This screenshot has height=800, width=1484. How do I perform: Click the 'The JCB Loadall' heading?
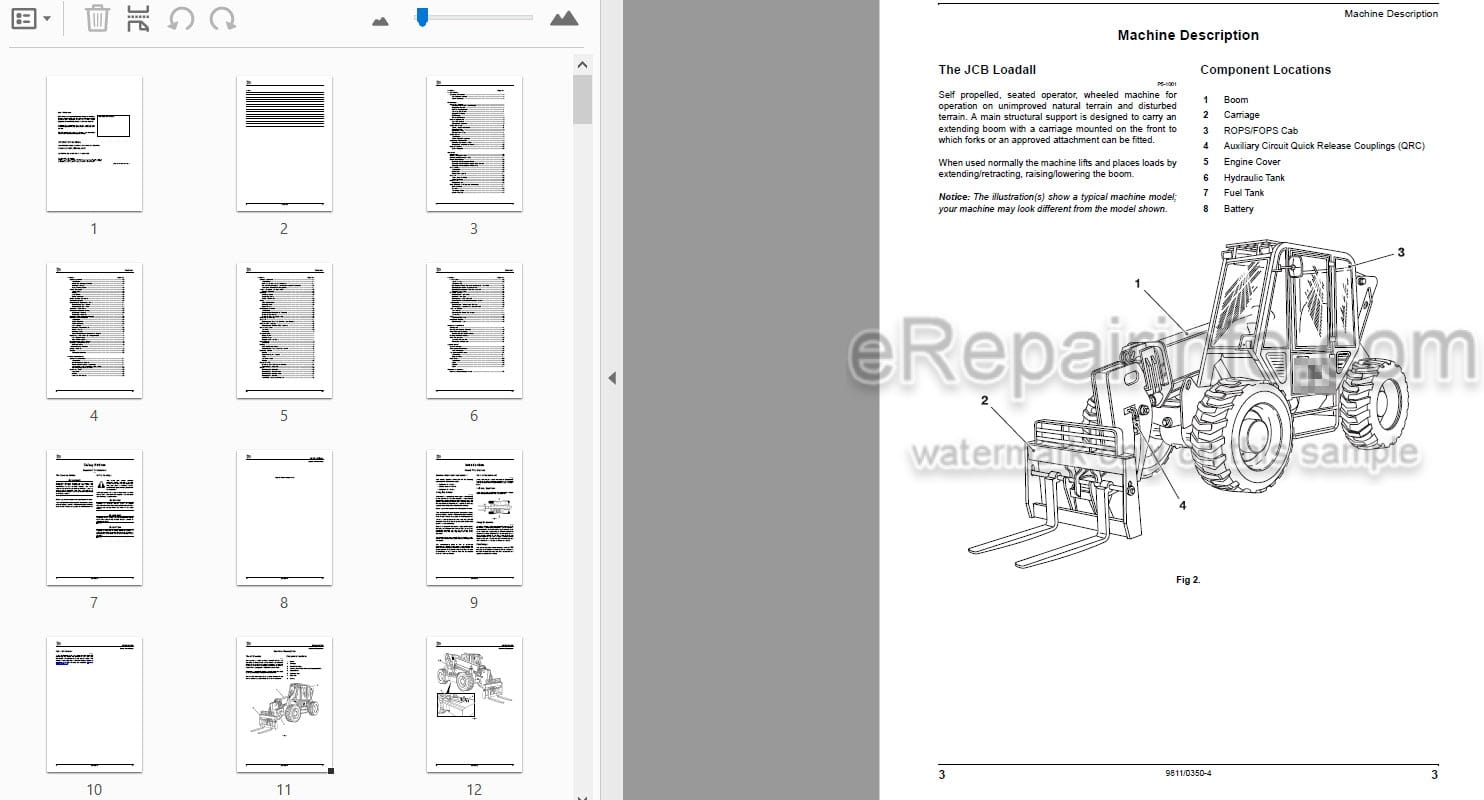point(987,70)
